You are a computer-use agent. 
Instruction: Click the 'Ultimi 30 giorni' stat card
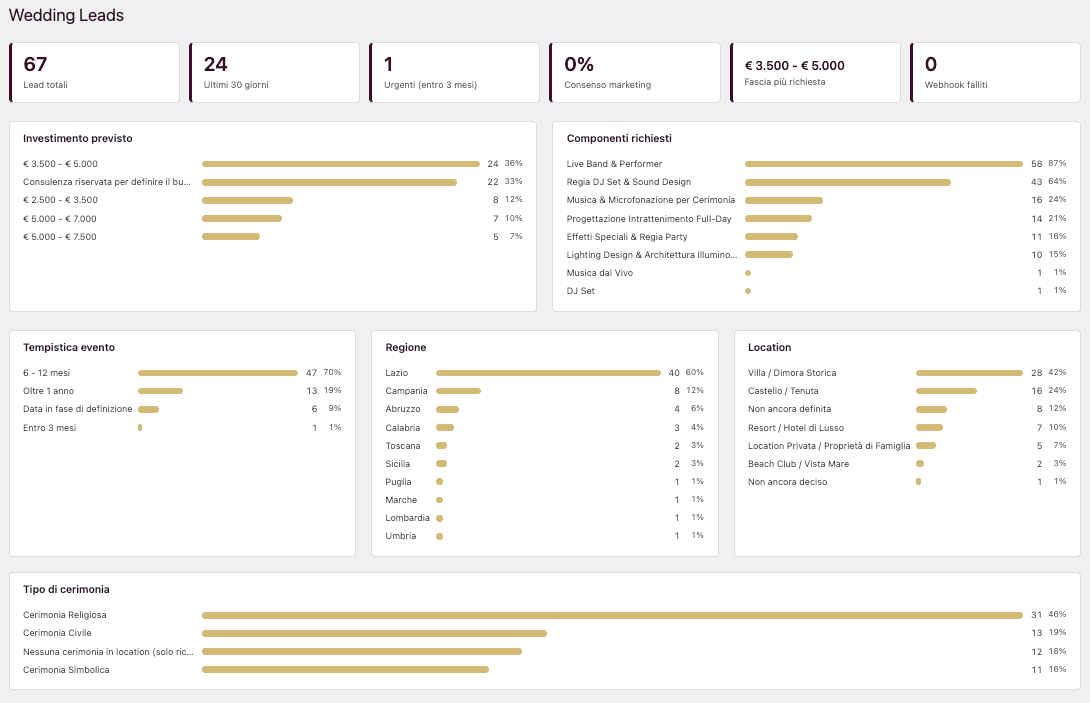(x=275, y=72)
